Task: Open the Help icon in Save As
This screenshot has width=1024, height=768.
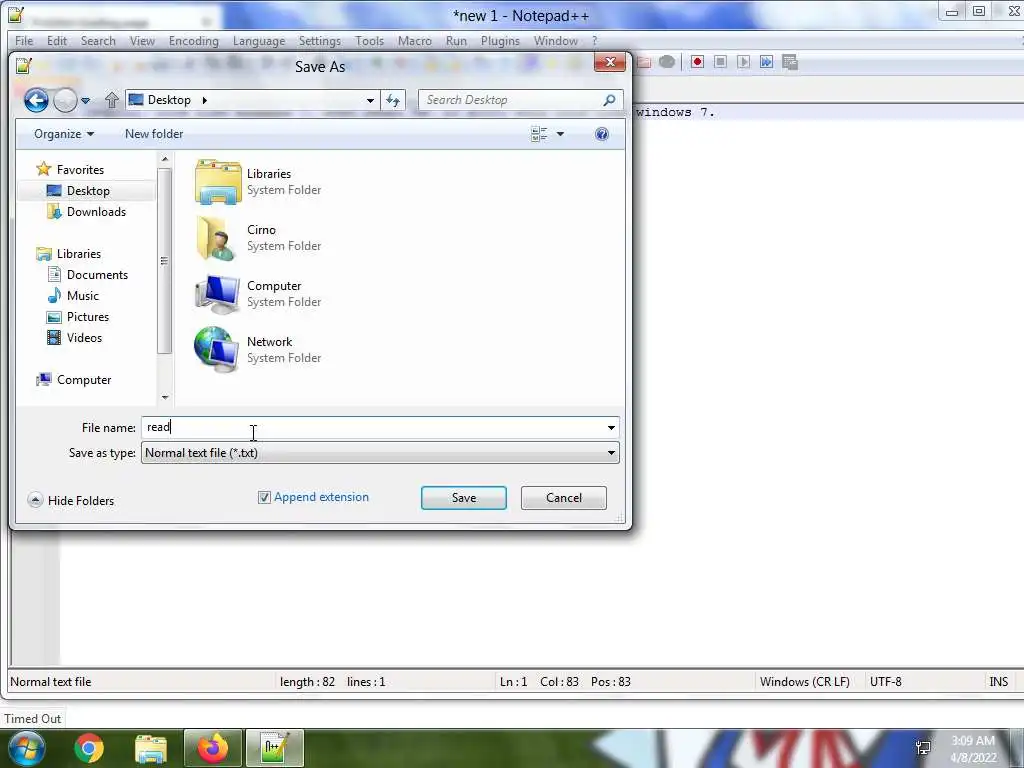Action: point(601,135)
